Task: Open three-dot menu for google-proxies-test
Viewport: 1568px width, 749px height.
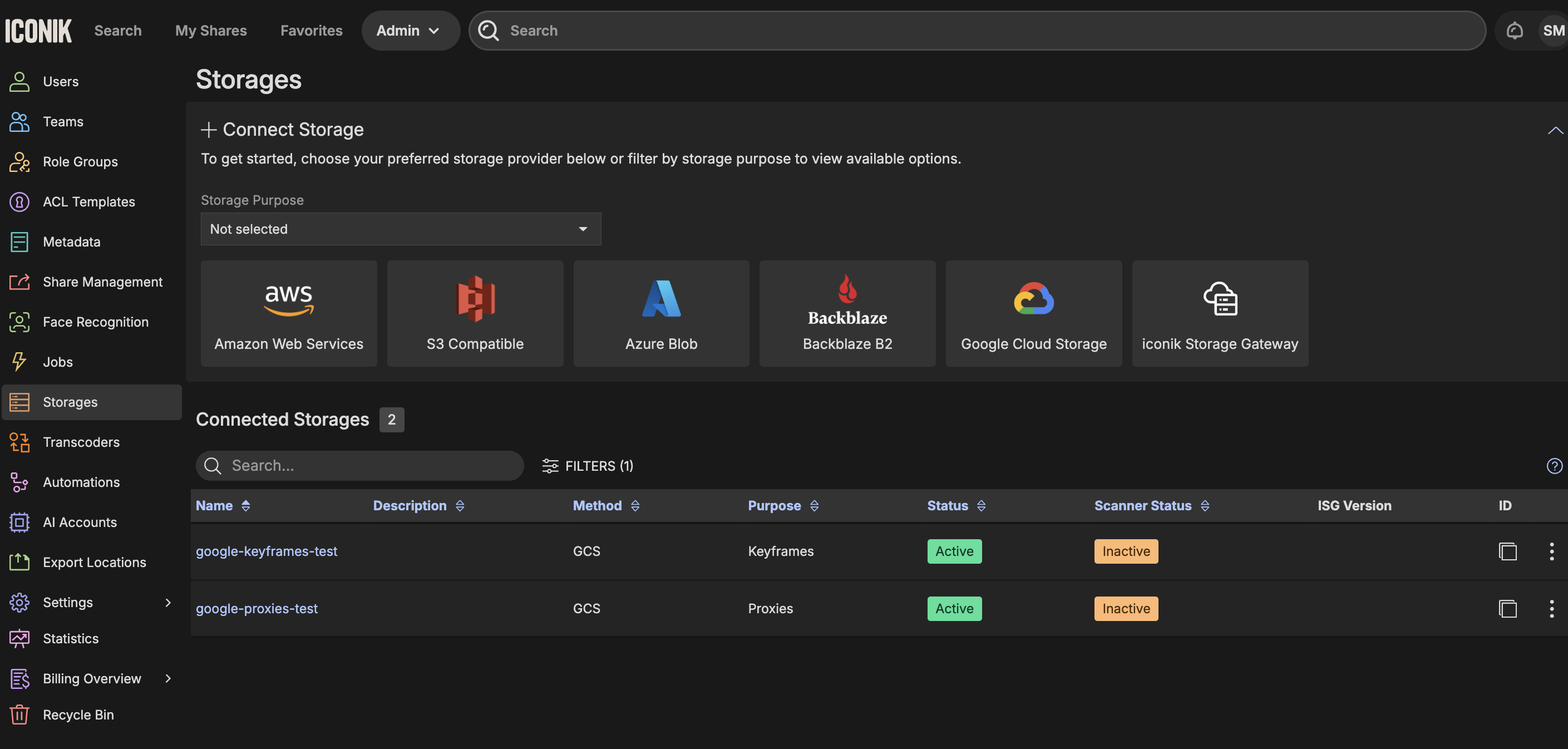Action: tap(1551, 609)
